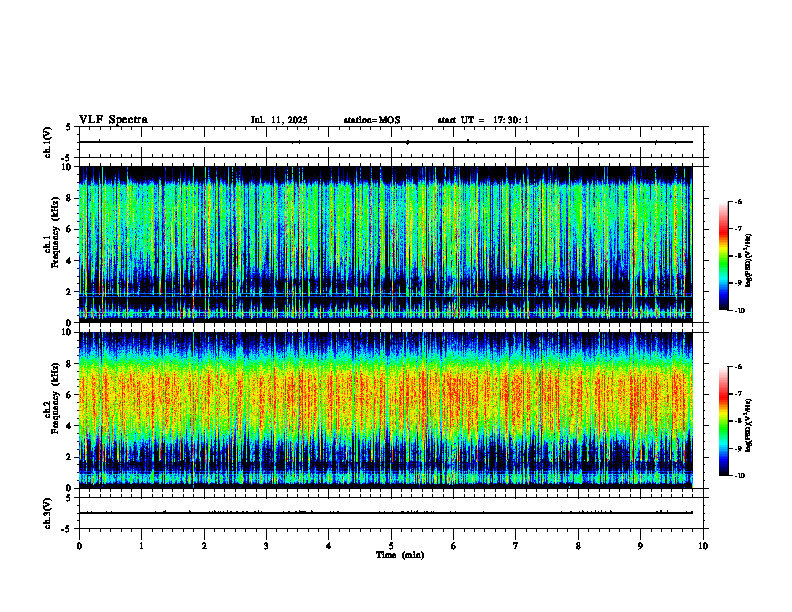The width and height of the screenshot is (792, 612).
Task: Click the '9' tick label on the time axis
Action: coord(640,546)
